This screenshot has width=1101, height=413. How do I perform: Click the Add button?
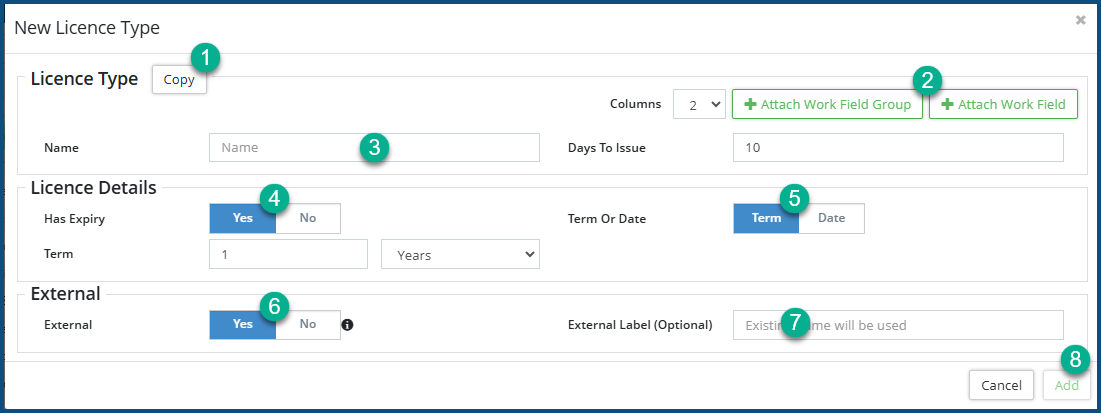(1066, 385)
